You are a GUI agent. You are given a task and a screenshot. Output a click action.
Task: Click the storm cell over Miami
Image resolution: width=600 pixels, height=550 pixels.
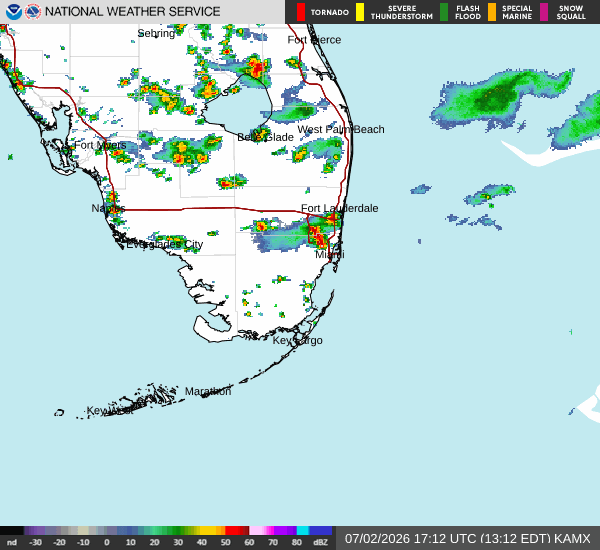(x=318, y=234)
